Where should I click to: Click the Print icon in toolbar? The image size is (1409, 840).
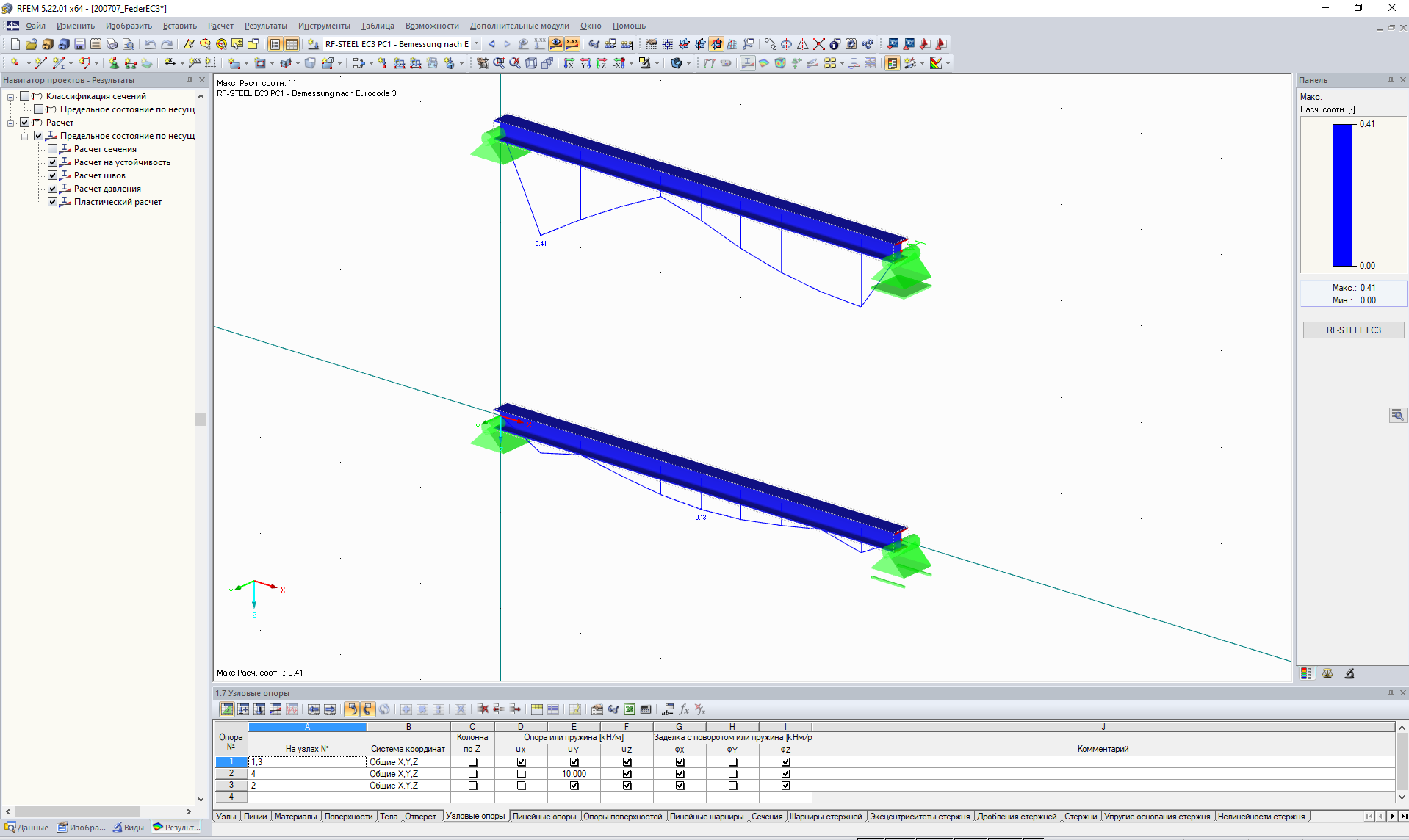coord(112,44)
